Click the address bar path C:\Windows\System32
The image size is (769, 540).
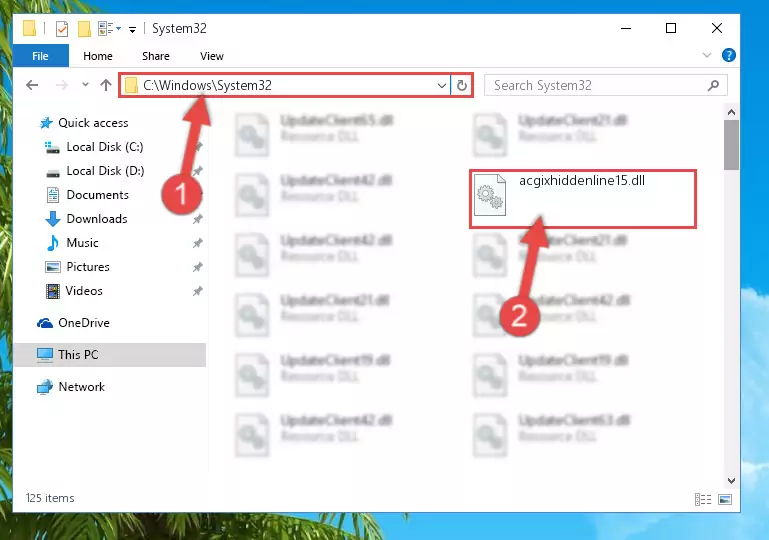tap(207, 85)
